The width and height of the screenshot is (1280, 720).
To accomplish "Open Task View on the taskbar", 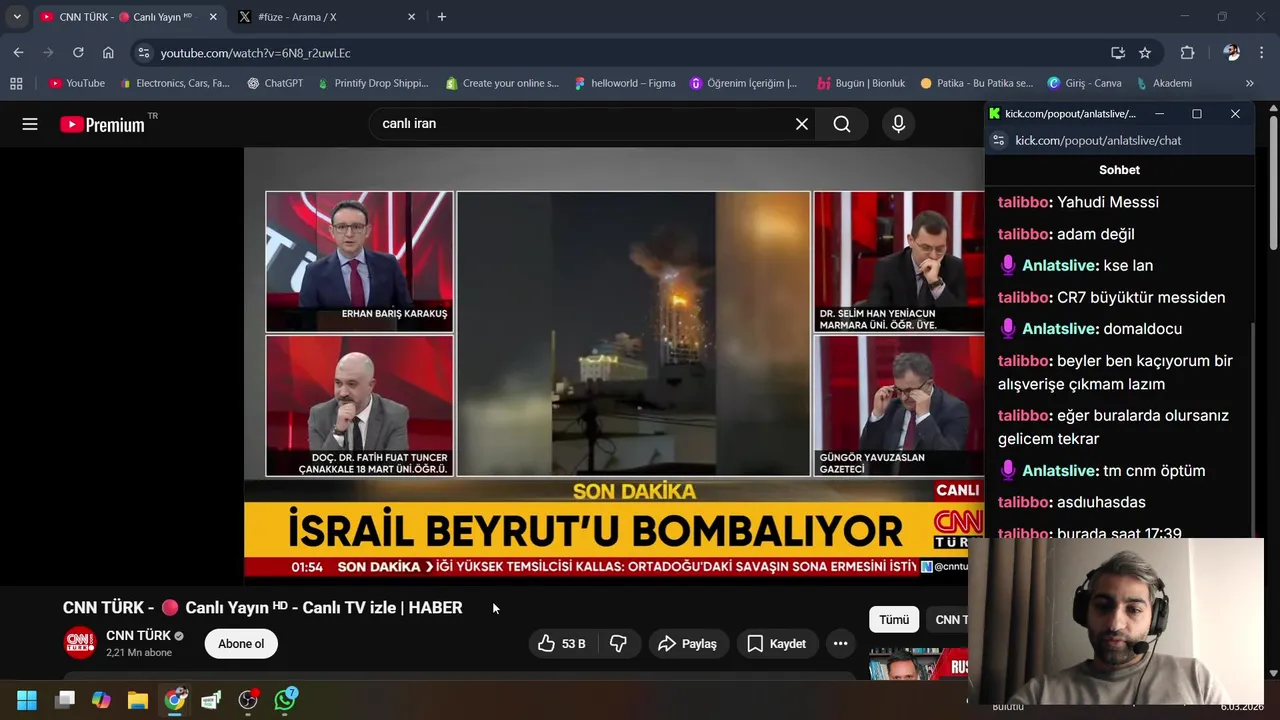I will [x=65, y=700].
